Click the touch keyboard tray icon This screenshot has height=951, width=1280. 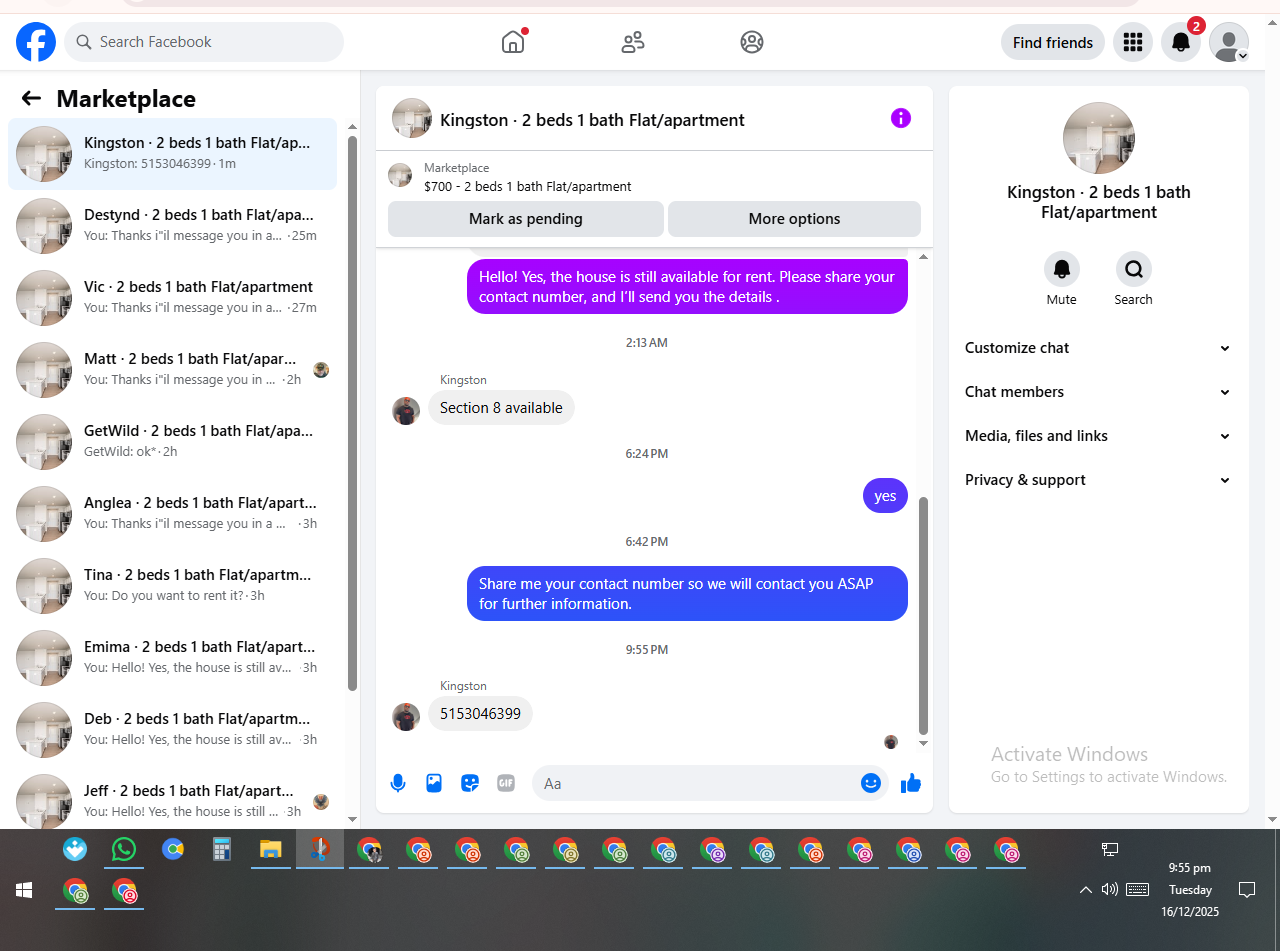point(1137,889)
